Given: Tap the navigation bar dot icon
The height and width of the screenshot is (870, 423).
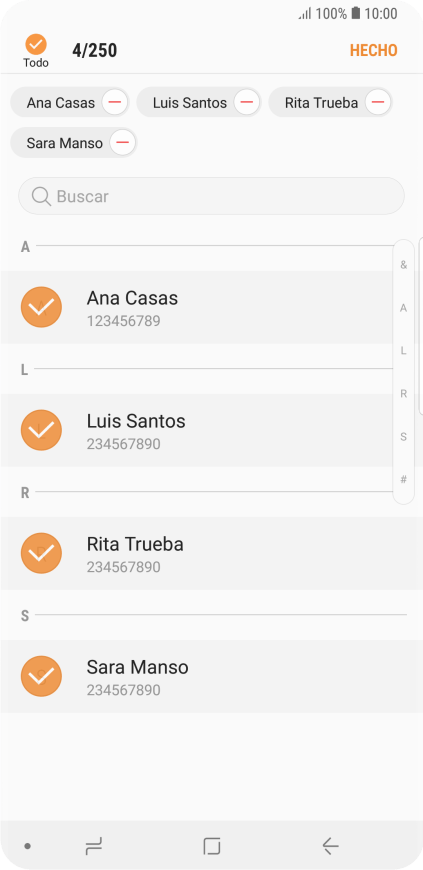Looking at the screenshot, I should pos(27,846).
